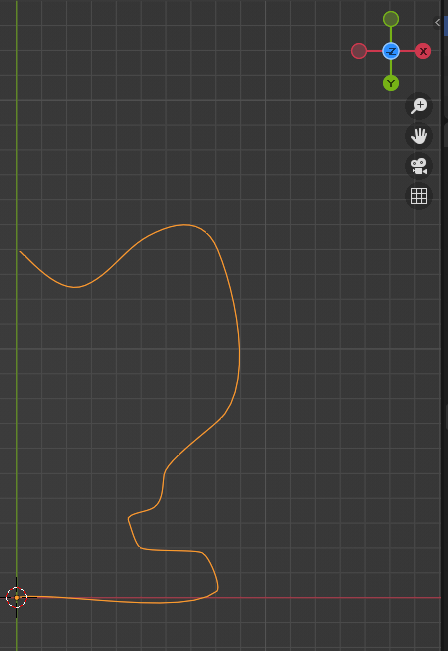Click the green Y axis gizmo ball

click(x=391, y=83)
